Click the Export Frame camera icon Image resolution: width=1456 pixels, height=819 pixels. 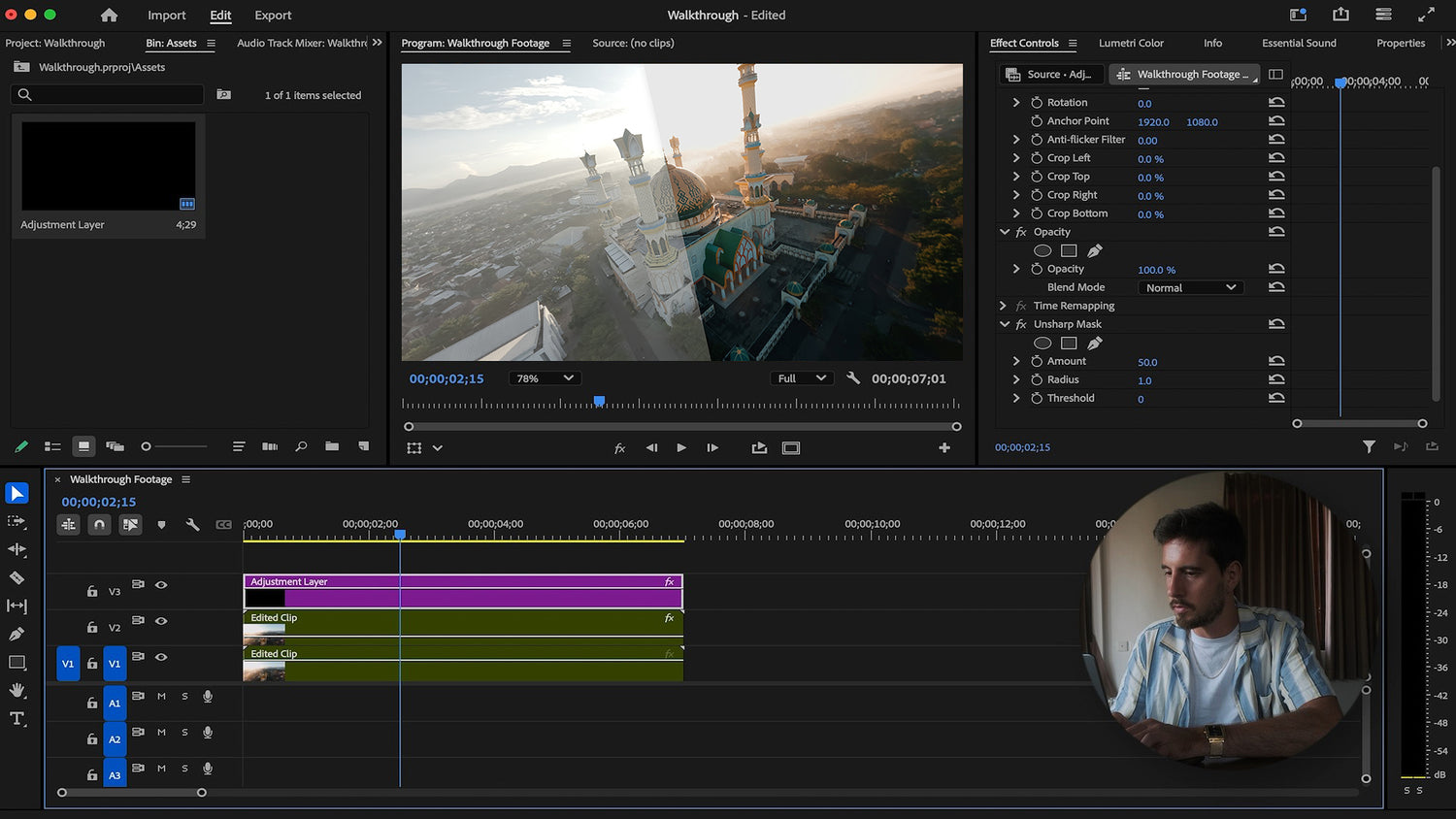coord(759,447)
